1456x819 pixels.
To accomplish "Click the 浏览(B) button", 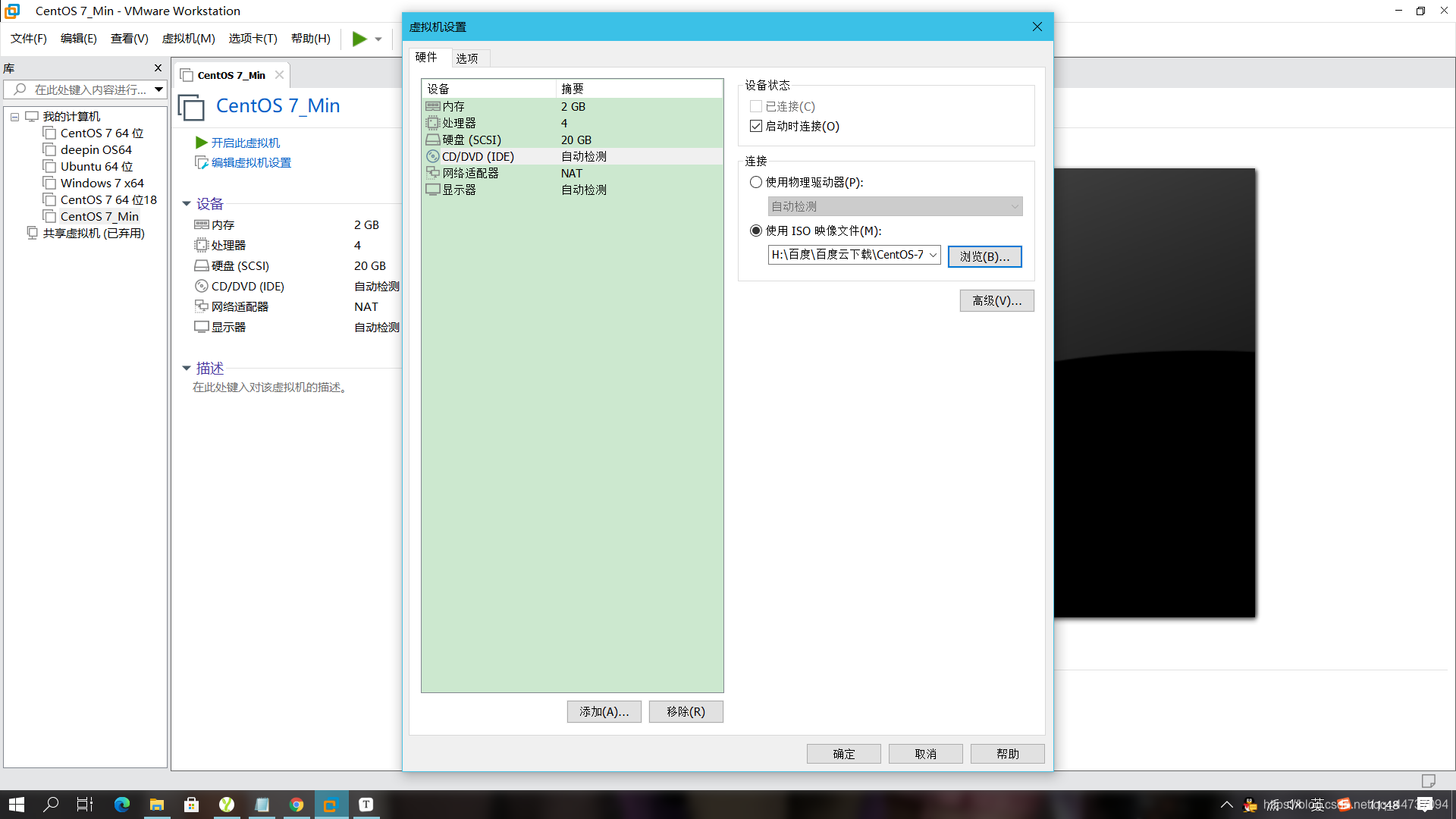I will click(984, 256).
